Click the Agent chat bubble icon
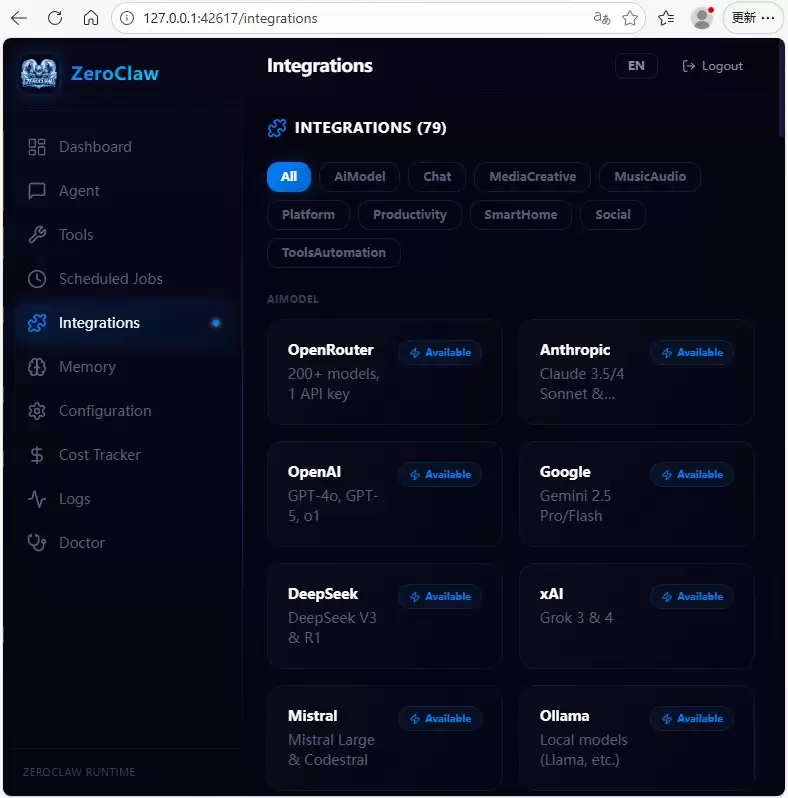The image size is (788, 798). [x=37, y=191]
